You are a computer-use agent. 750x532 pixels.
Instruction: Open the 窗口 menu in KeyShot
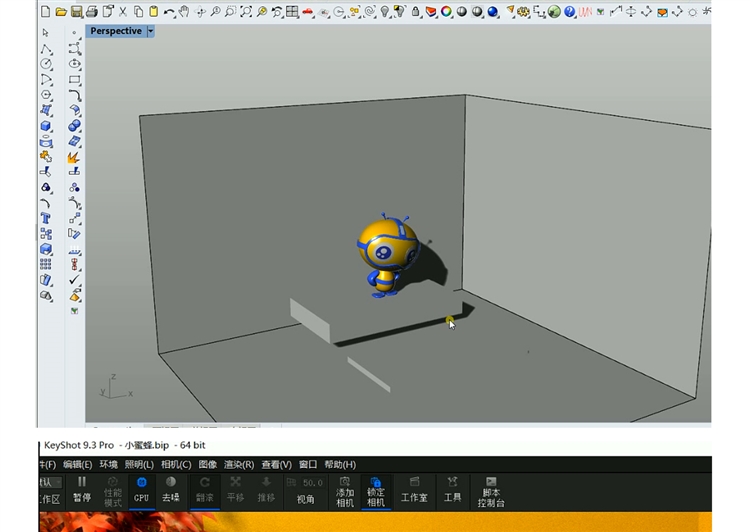point(308,465)
